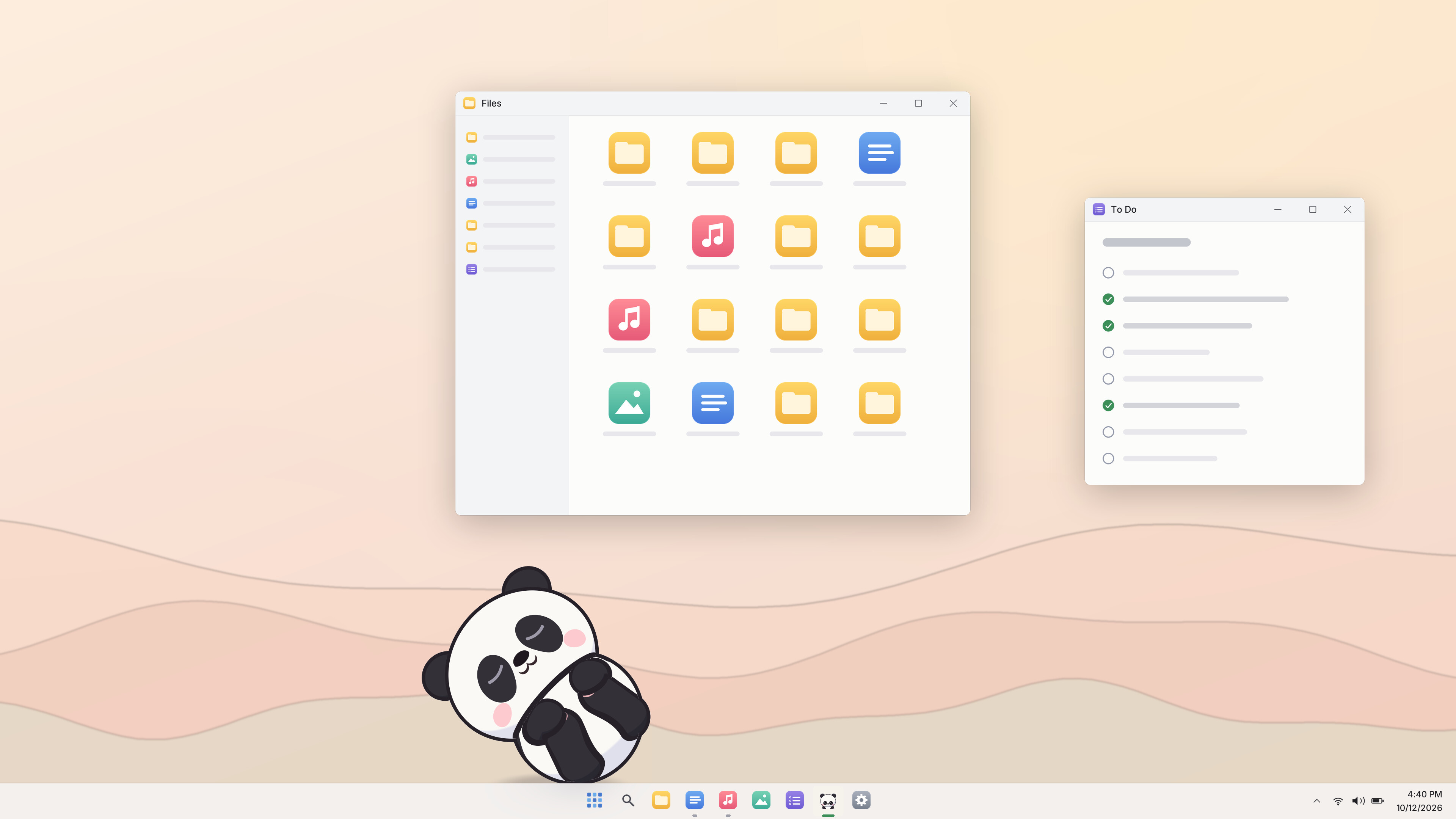
Task: Launch Files app from taskbar
Action: click(661, 800)
